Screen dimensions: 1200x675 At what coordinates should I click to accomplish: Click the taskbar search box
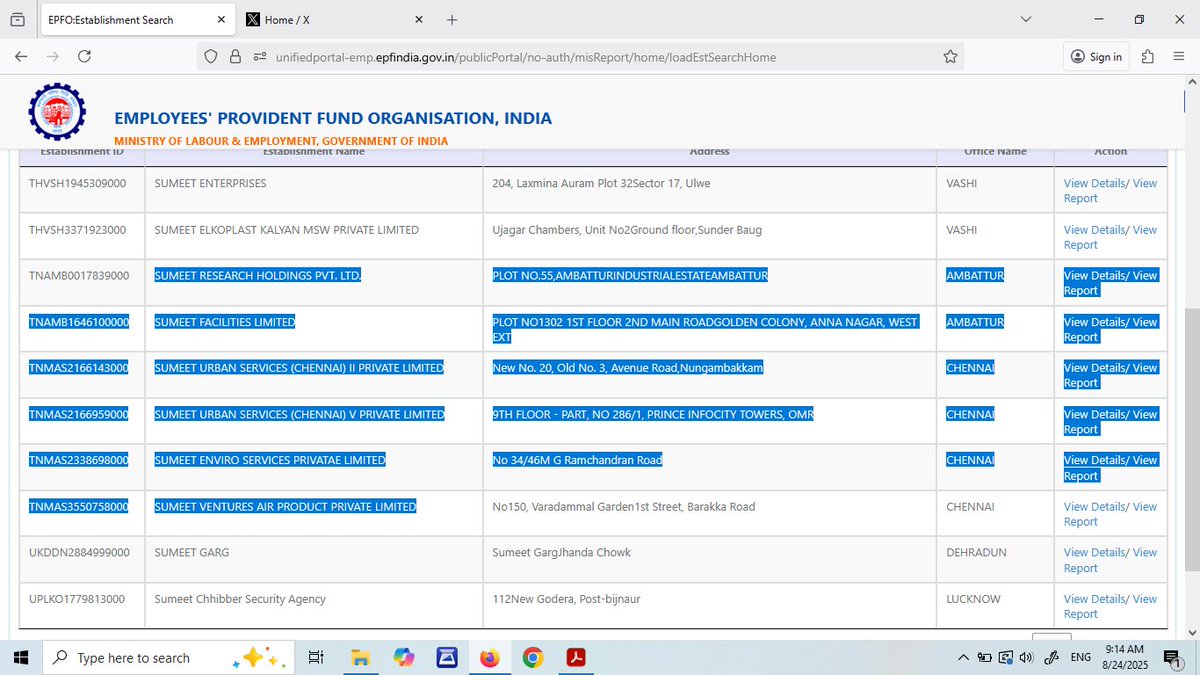[x=170, y=657]
